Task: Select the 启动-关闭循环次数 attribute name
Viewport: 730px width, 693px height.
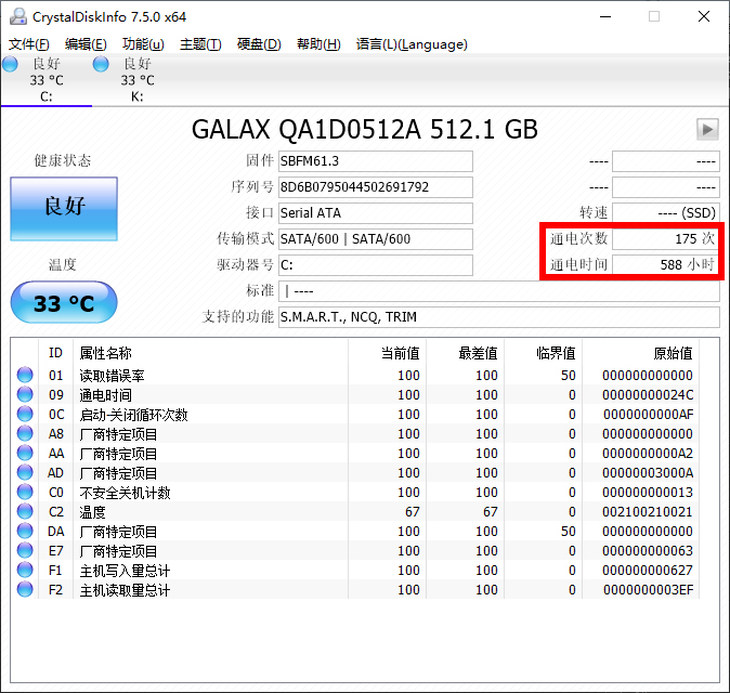Action: [134, 415]
